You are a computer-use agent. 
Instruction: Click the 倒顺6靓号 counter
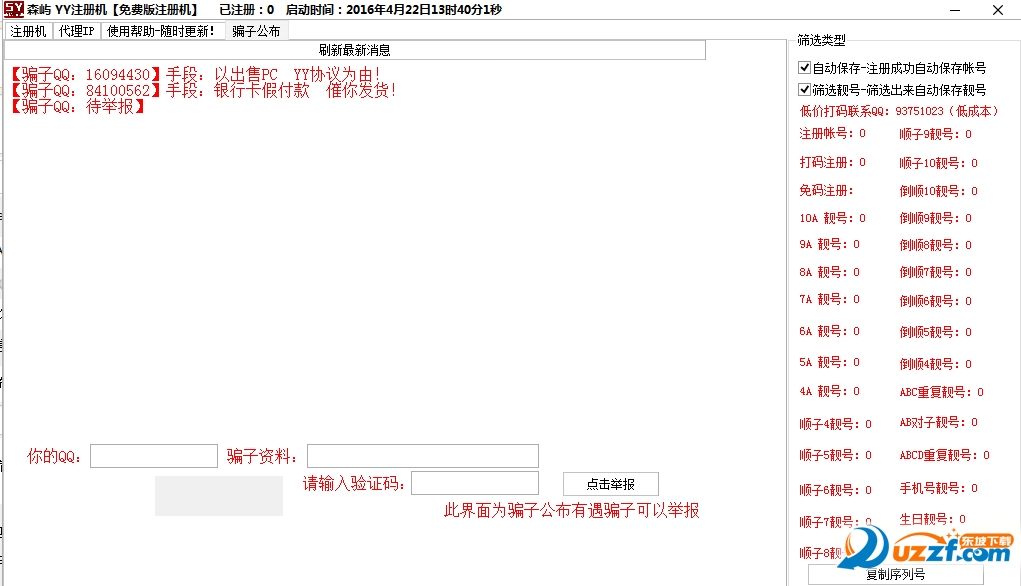[x=935, y=301]
